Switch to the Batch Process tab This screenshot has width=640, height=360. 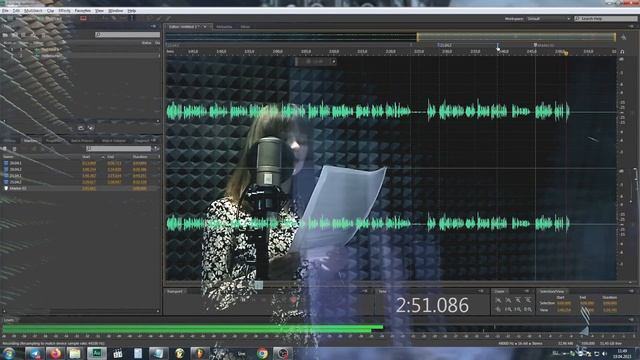click(x=82, y=140)
